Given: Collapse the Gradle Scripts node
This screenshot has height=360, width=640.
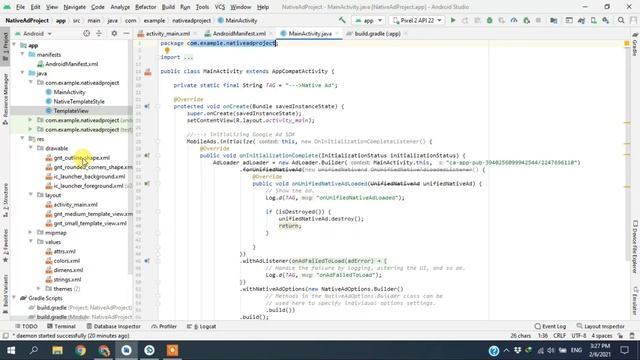Looking at the screenshot, I should click(15, 298).
